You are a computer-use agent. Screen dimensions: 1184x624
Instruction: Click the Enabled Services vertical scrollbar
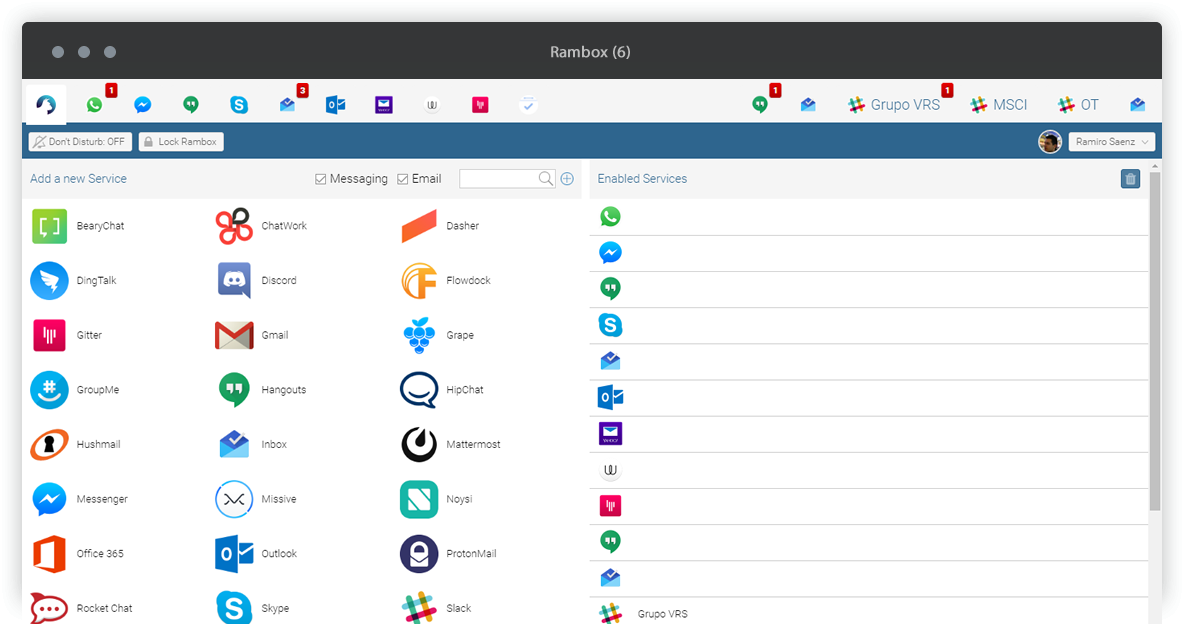click(1155, 340)
